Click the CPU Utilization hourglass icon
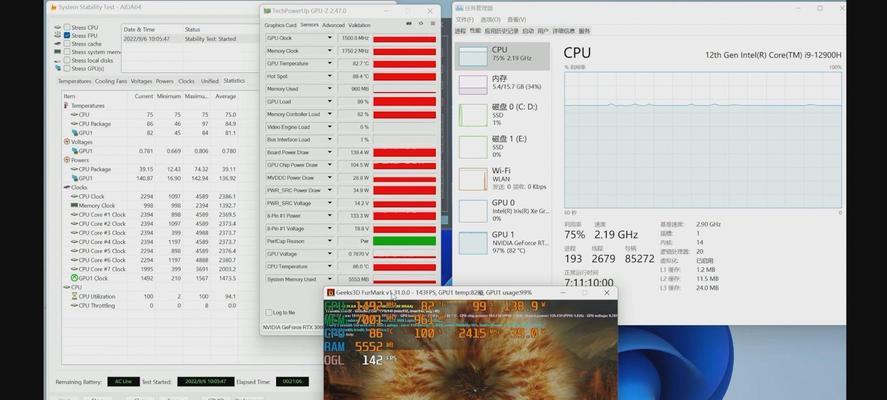This screenshot has width=887, height=400. pos(74,296)
